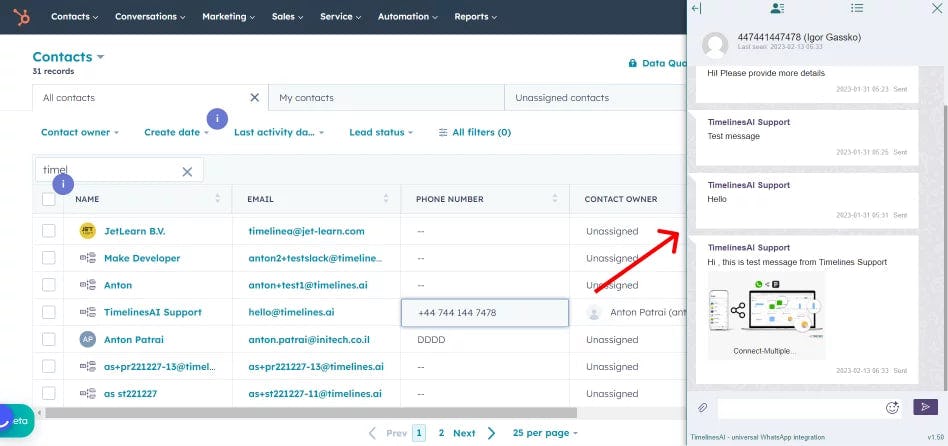Screen dimensions: 948x446
Task: Click Igor Gassko's avatar picture
Action: click(715, 45)
